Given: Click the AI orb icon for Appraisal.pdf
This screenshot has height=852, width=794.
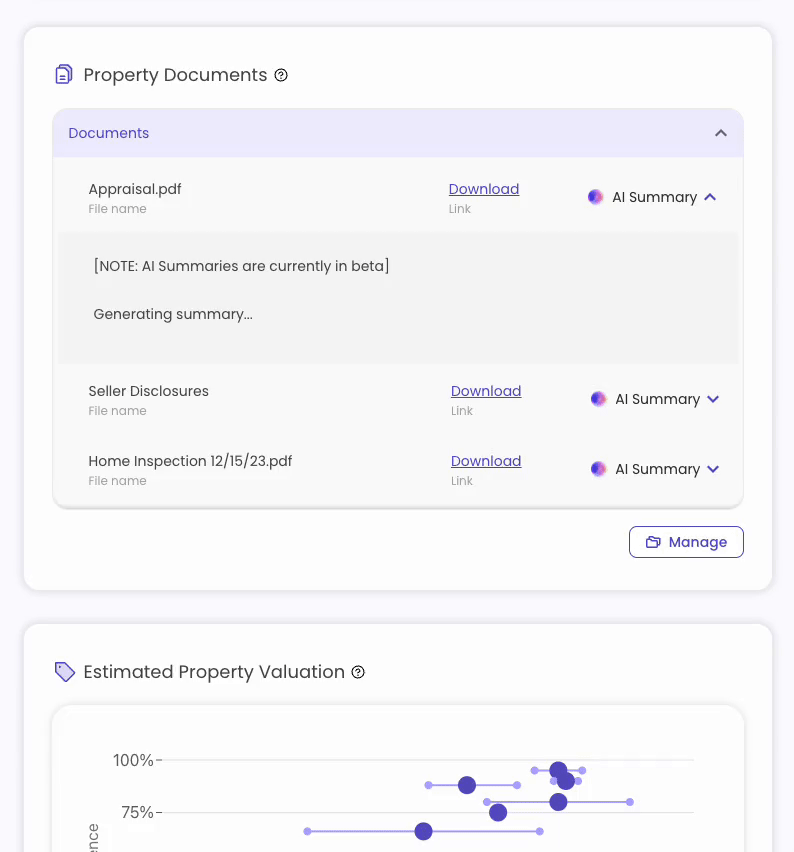Looking at the screenshot, I should click(596, 197).
